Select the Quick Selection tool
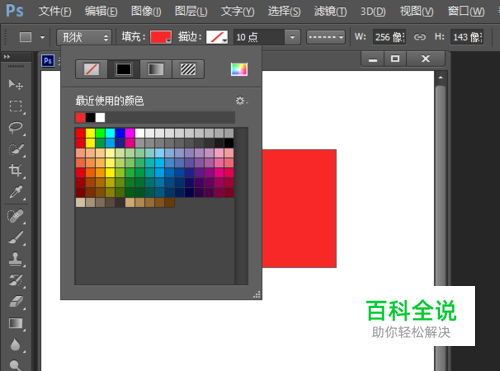 [15, 149]
